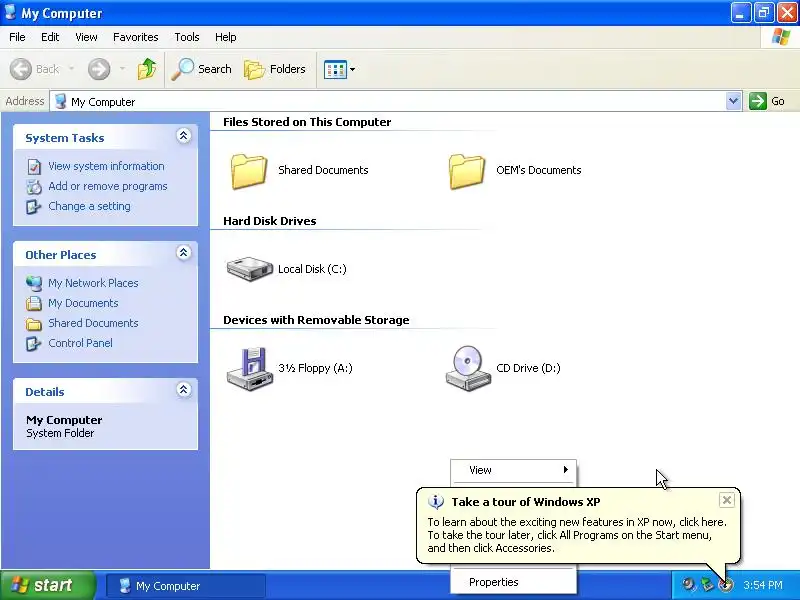Viewport: 800px width, 600px height.
Task: Click the View system information icon
Action: coord(34,166)
